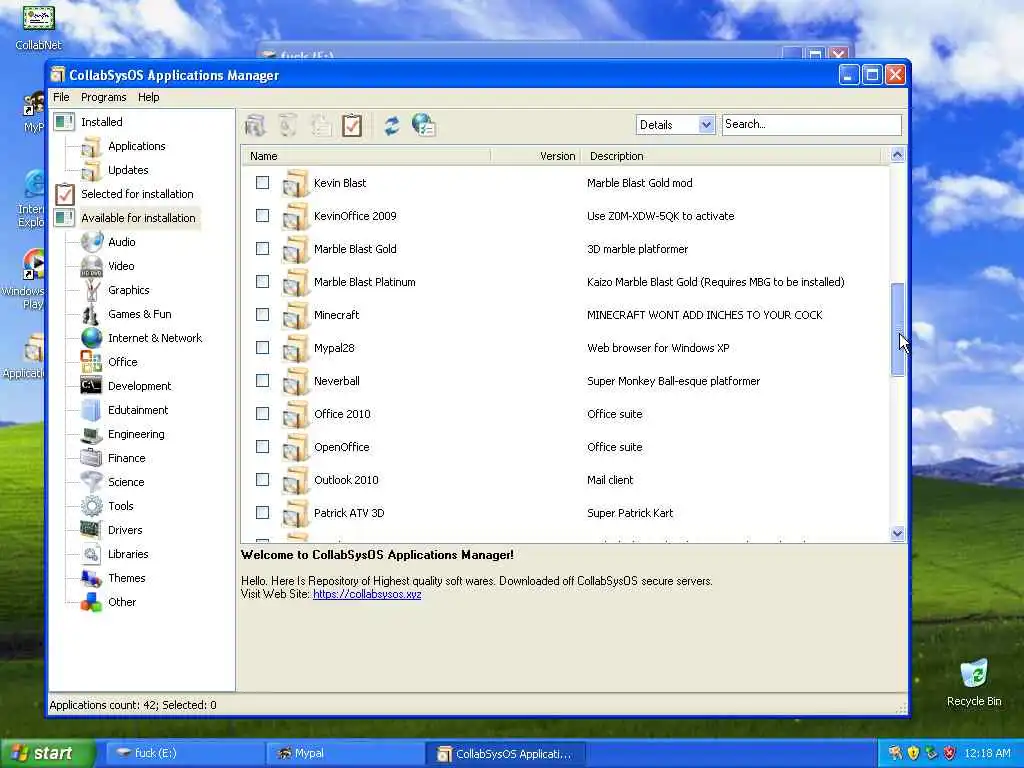Select the Tools category
This screenshot has width=1024, height=768.
tap(121, 506)
